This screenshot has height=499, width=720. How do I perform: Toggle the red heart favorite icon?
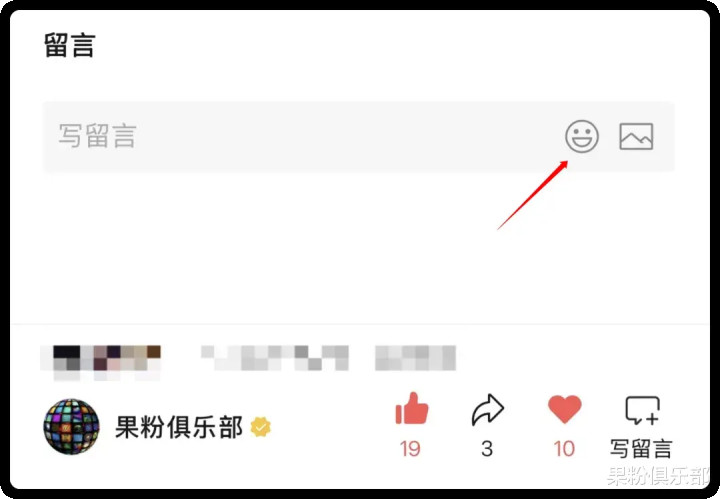tap(564, 409)
